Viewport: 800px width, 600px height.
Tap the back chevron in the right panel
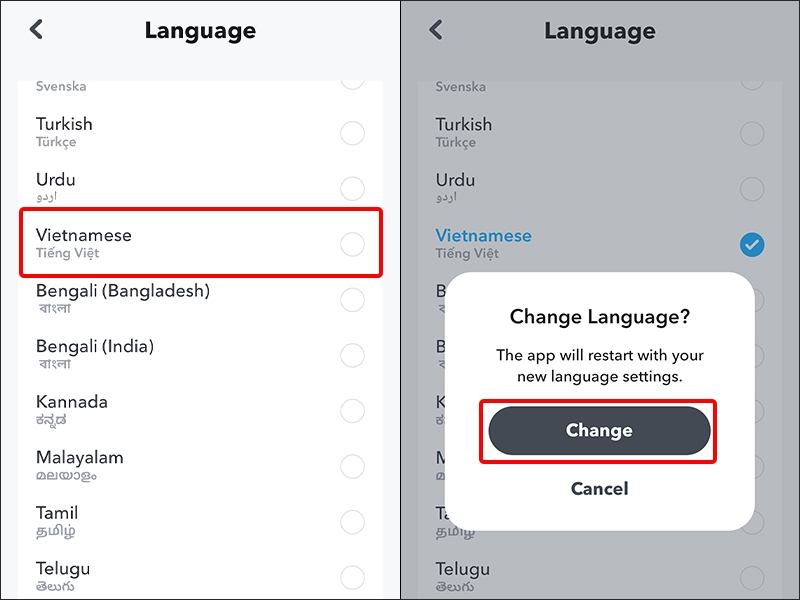tap(436, 29)
